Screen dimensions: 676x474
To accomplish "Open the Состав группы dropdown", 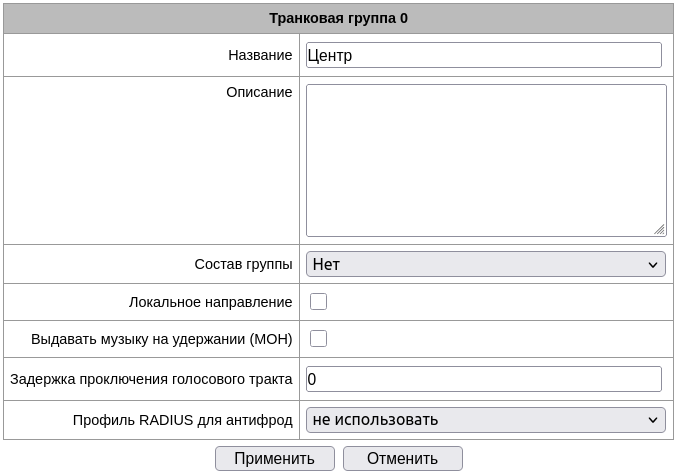I will [485, 264].
